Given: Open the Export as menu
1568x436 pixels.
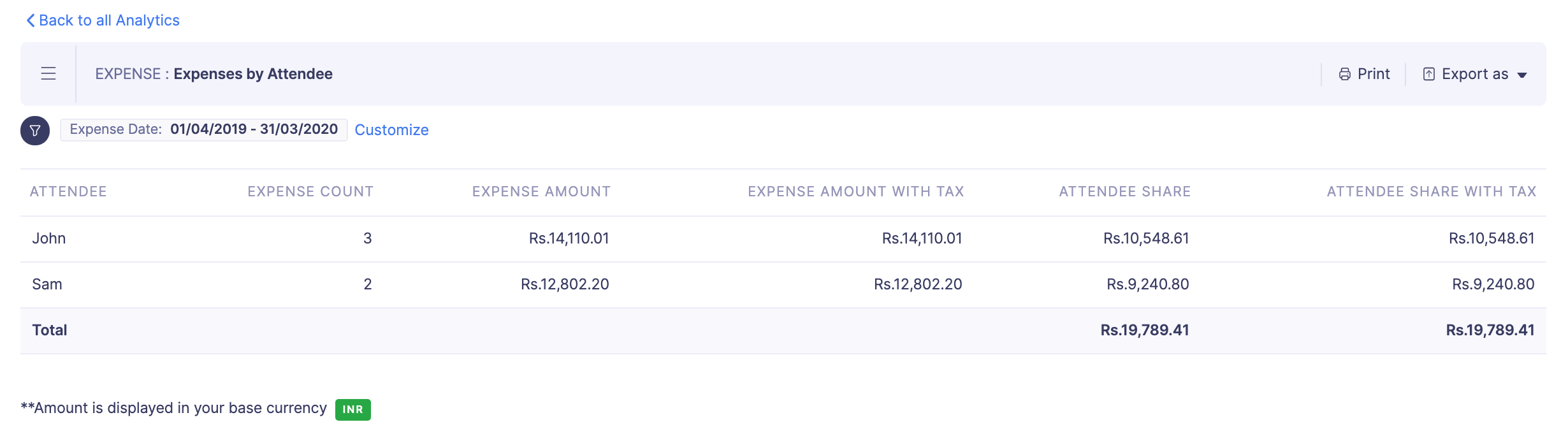Looking at the screenshot, I should click(1474, 75).
